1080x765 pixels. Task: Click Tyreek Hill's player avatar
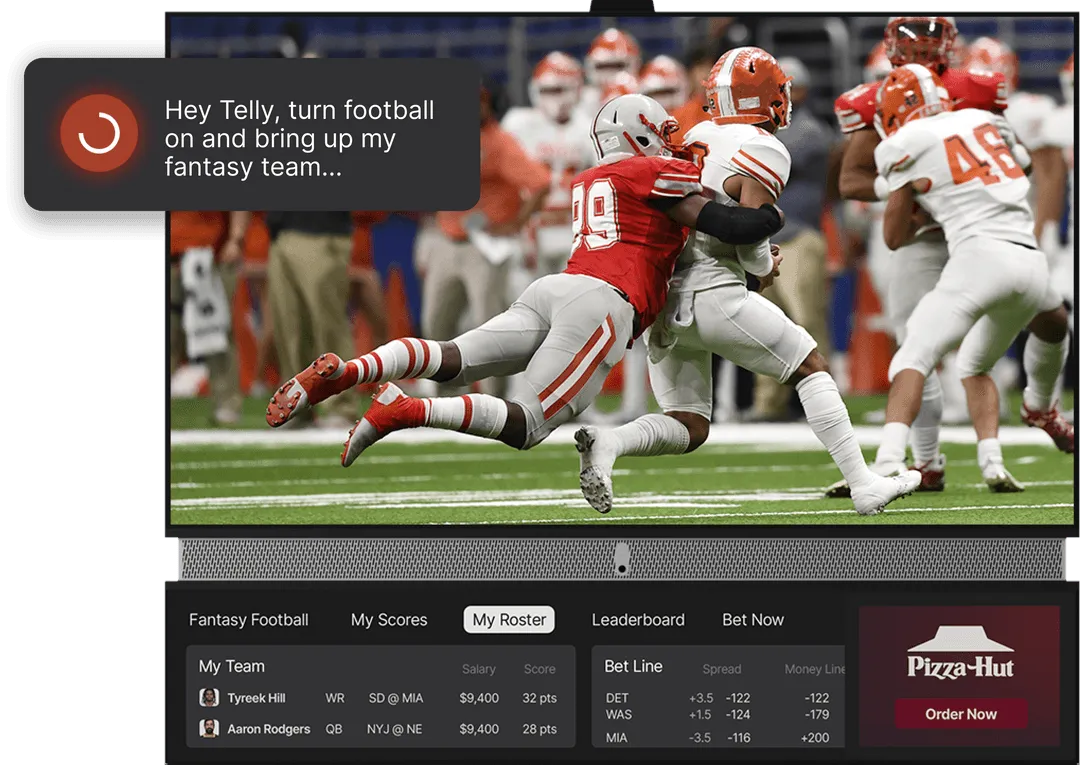tap(209, 698)
